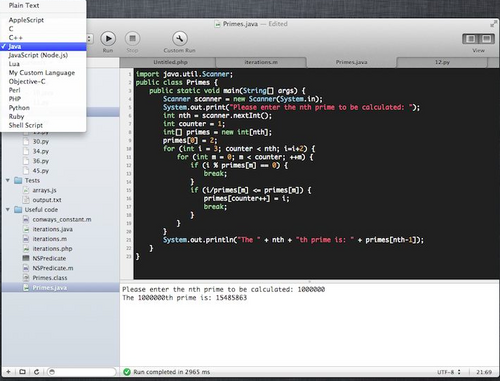Switch to the 12.py tab
The height and width of the screenshot is (381, 500).
click(x=442, y=62)
